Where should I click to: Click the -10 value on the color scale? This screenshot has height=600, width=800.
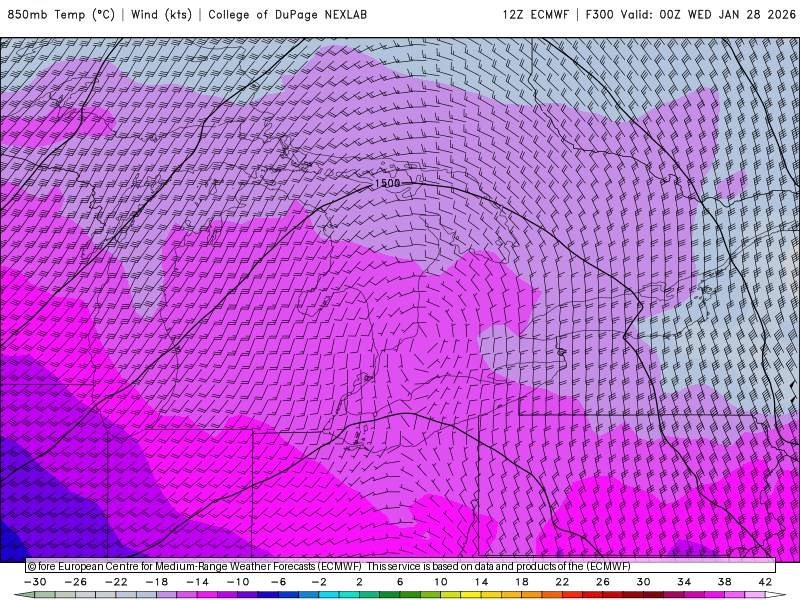pos(238,582)
